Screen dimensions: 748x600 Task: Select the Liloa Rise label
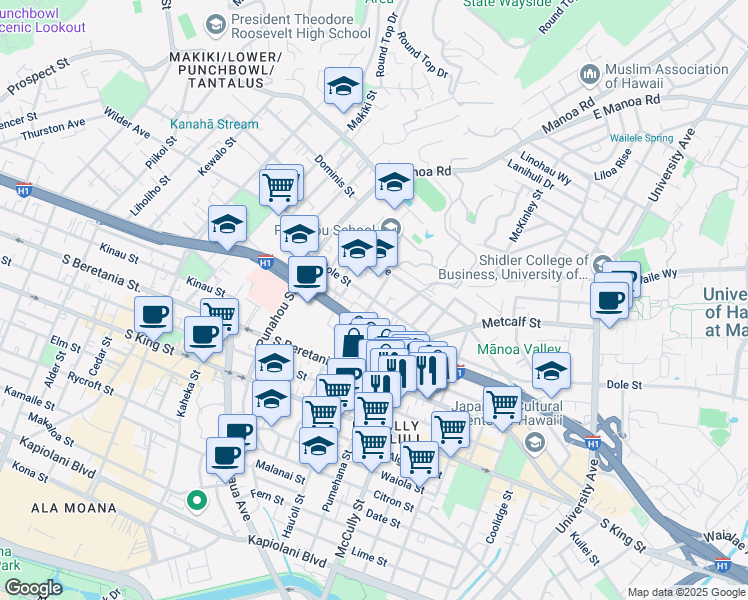pos(613,165)
